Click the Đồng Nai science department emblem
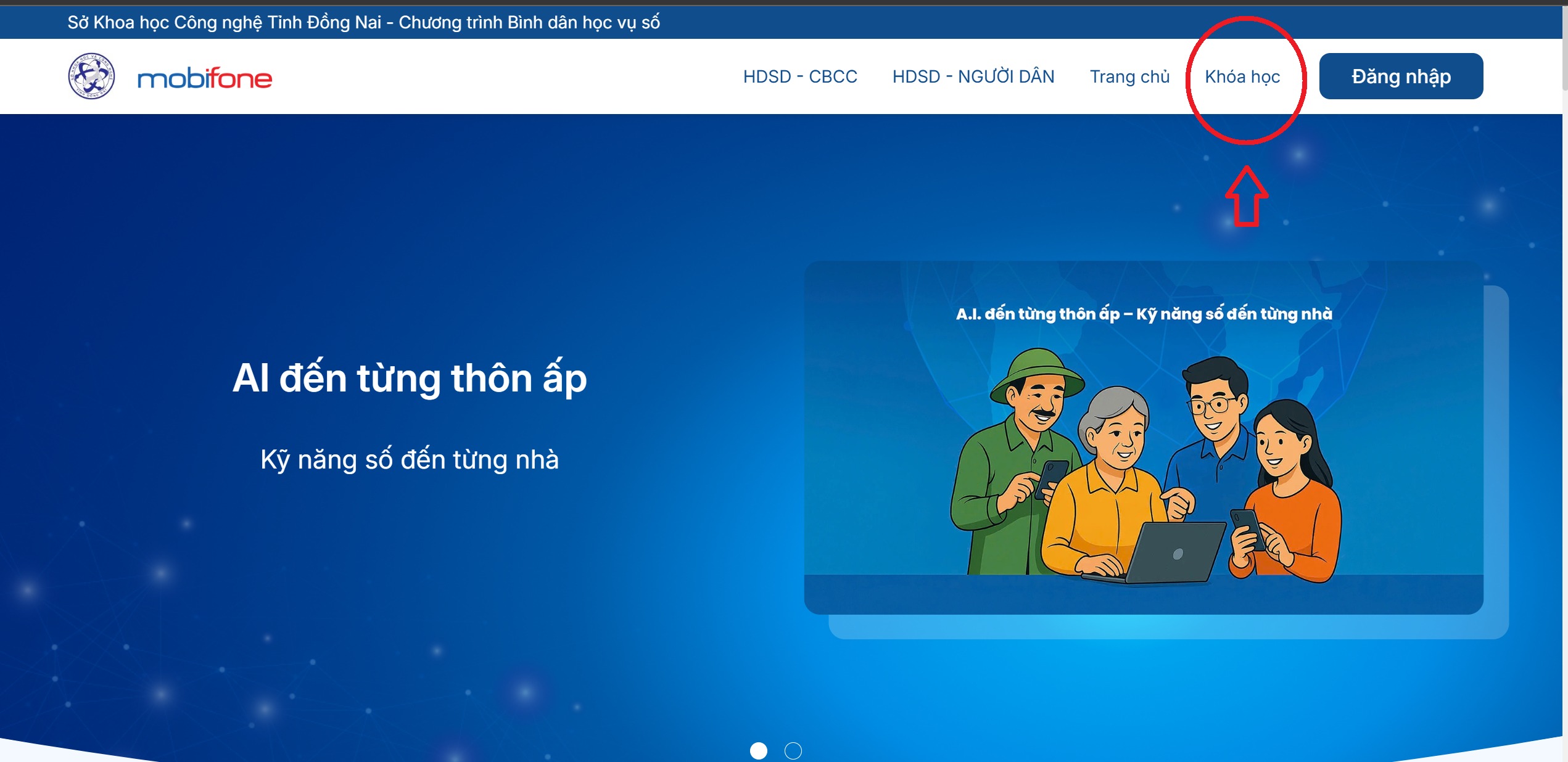Image resolution: width=1568 pixels, height=762 pixels. (91, 76)
